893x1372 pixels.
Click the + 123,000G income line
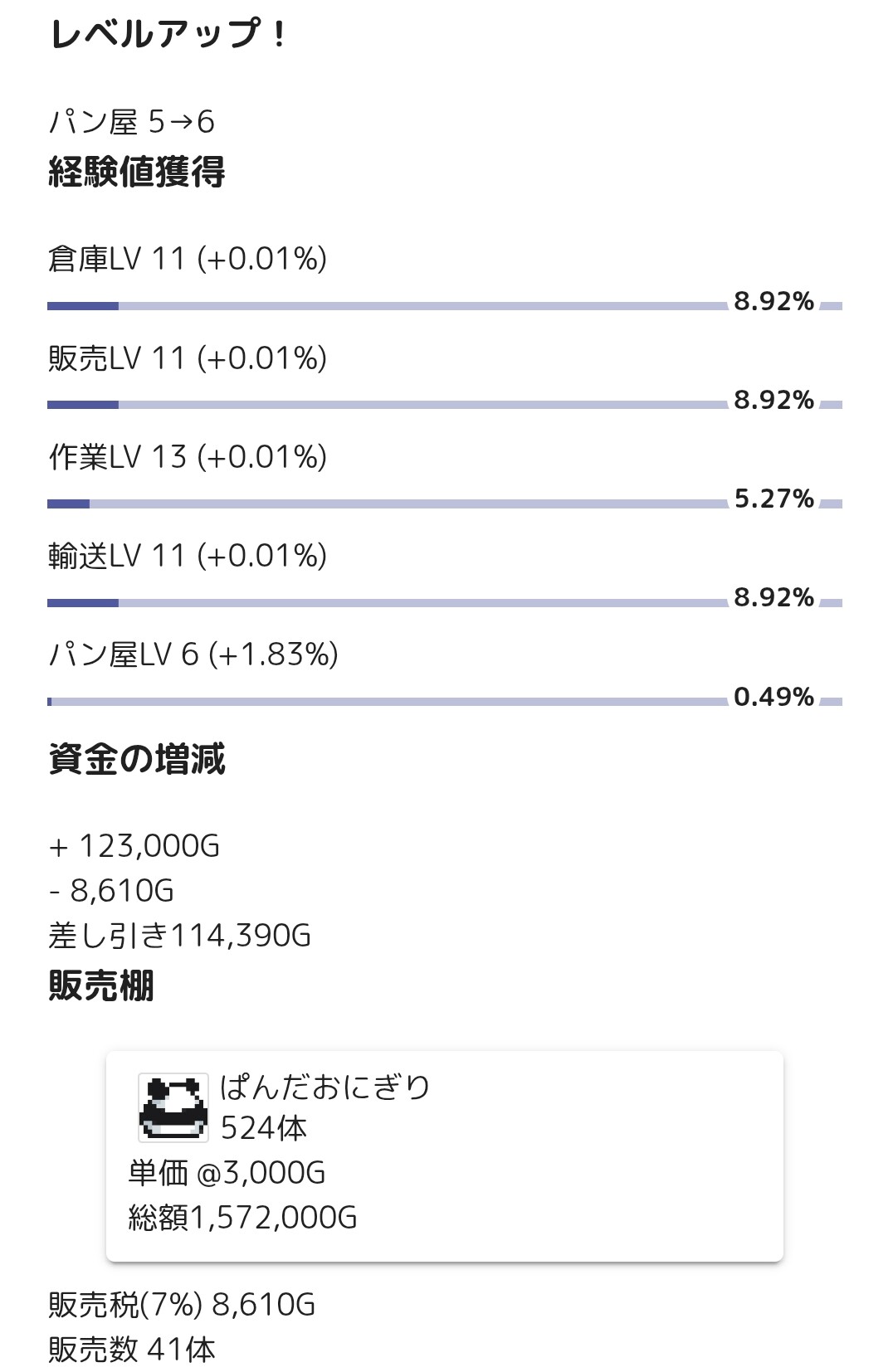pos(134,846)
